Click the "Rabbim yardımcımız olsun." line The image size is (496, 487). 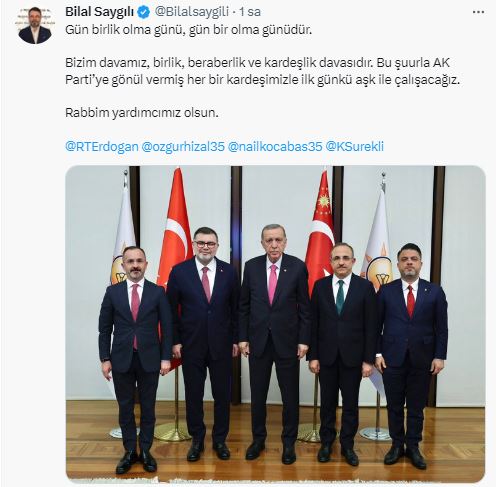142,113
